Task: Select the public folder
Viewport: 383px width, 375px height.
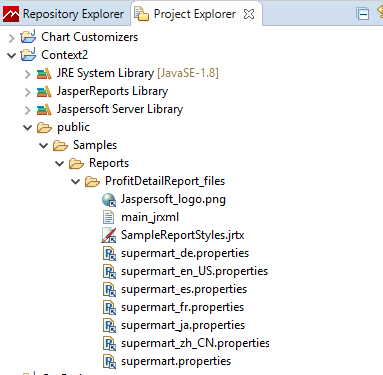Action: [x=73, y=127]
